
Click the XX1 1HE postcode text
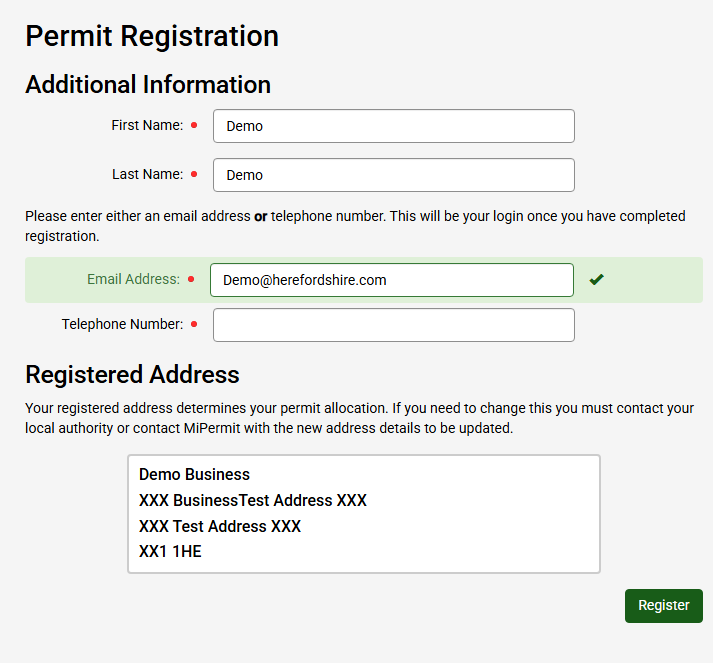(x=170, y=551)
